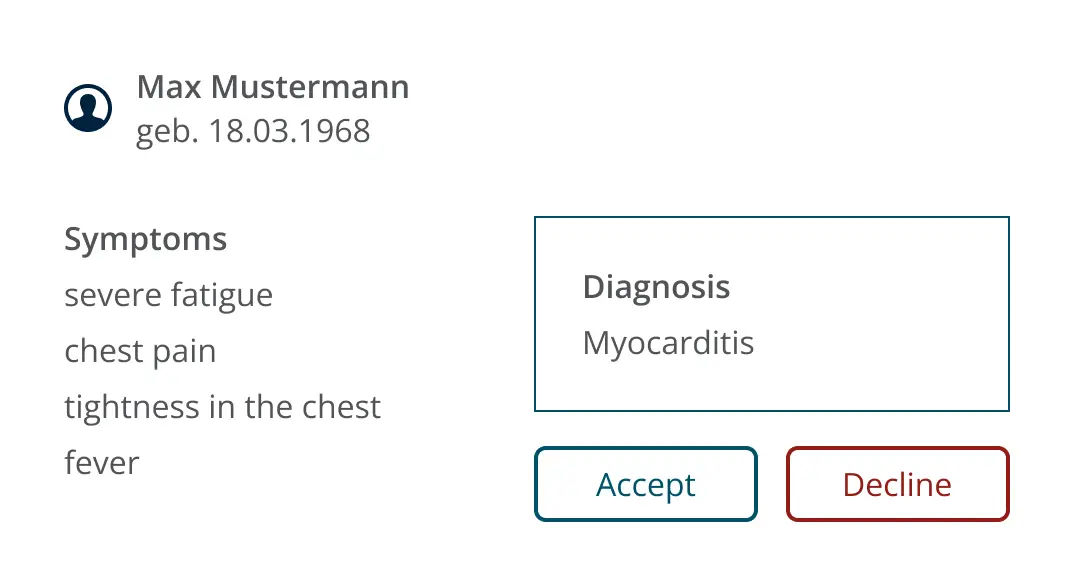
Task: Click the Symptoms heading
Action: (145, 240)
